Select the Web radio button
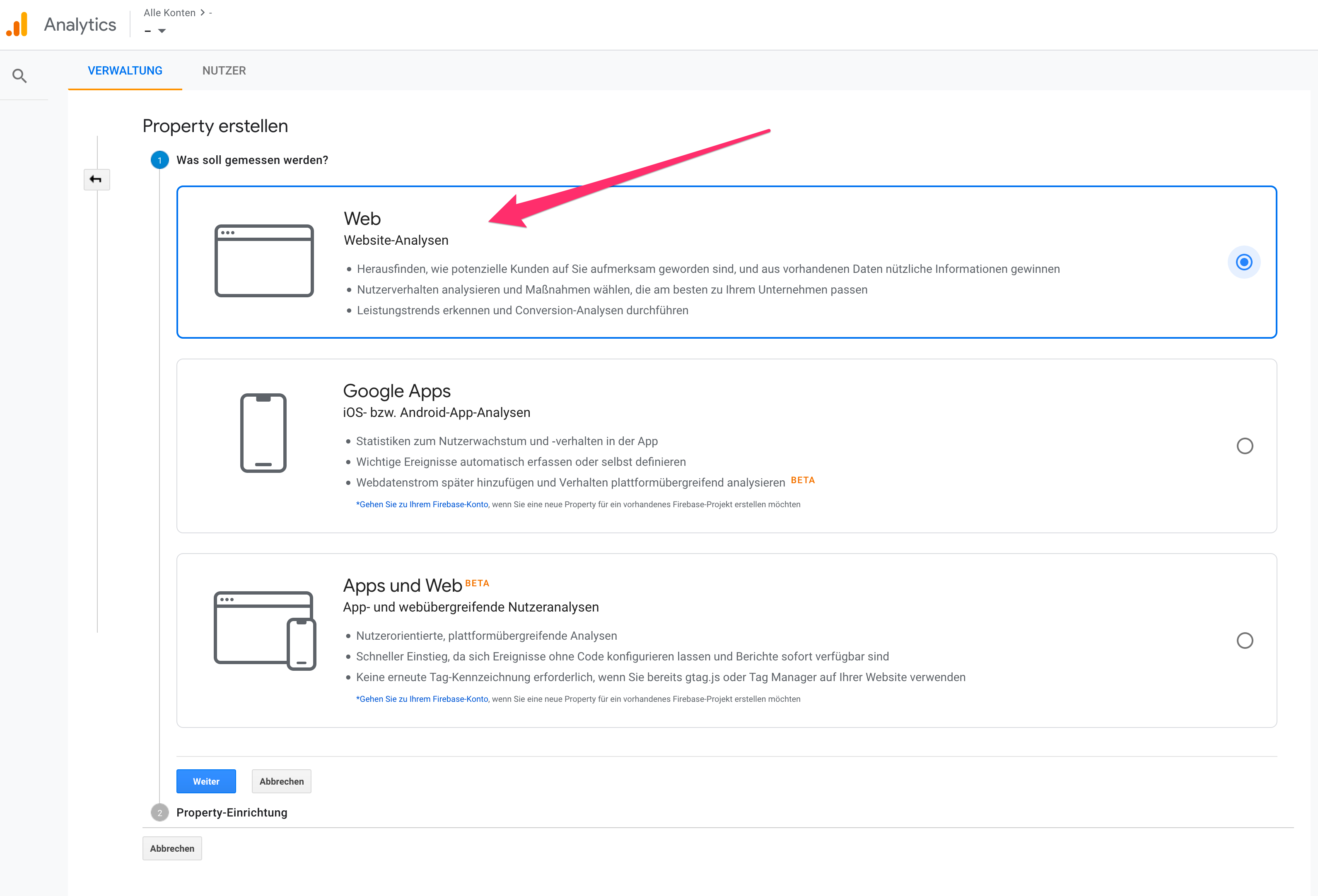 (x=1244, y=262)
